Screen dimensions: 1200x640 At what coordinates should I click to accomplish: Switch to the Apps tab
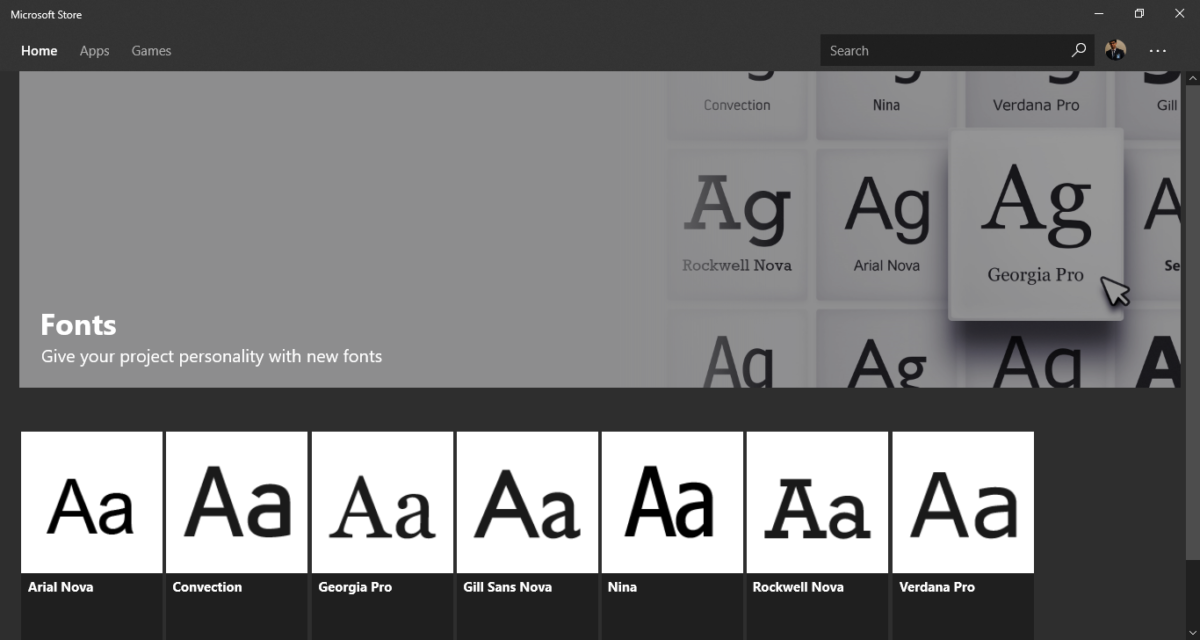click(94, 50)
